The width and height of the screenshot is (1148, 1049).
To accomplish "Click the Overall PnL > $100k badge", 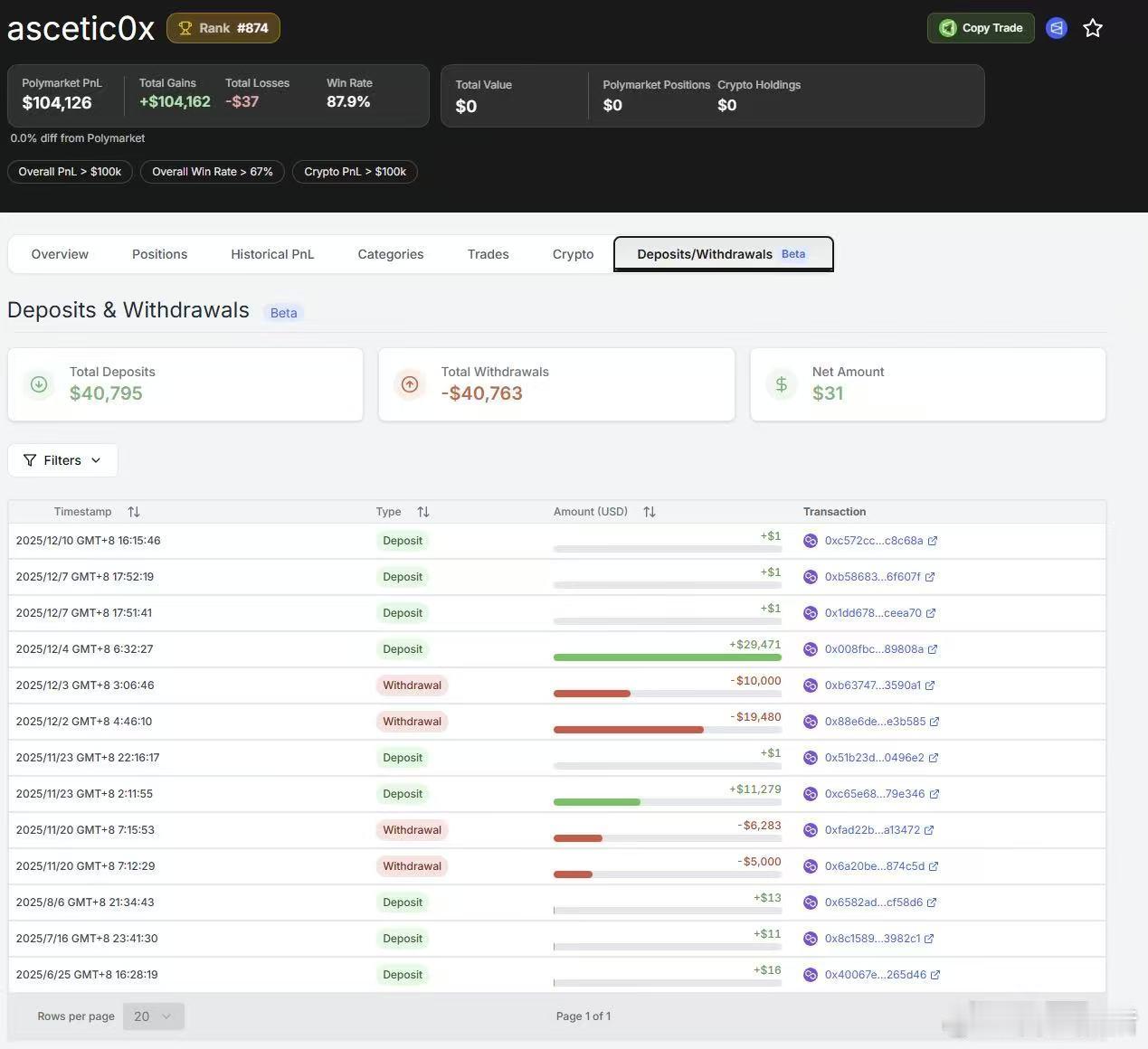I will 70,172.
